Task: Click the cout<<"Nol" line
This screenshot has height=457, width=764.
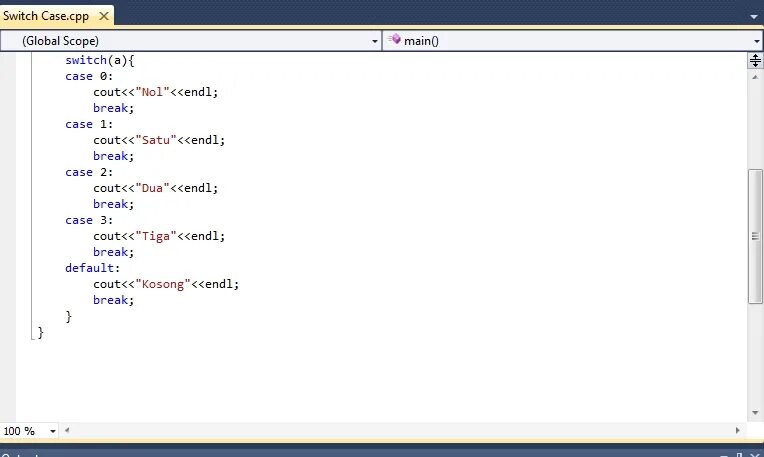Action: click(156, 93)
